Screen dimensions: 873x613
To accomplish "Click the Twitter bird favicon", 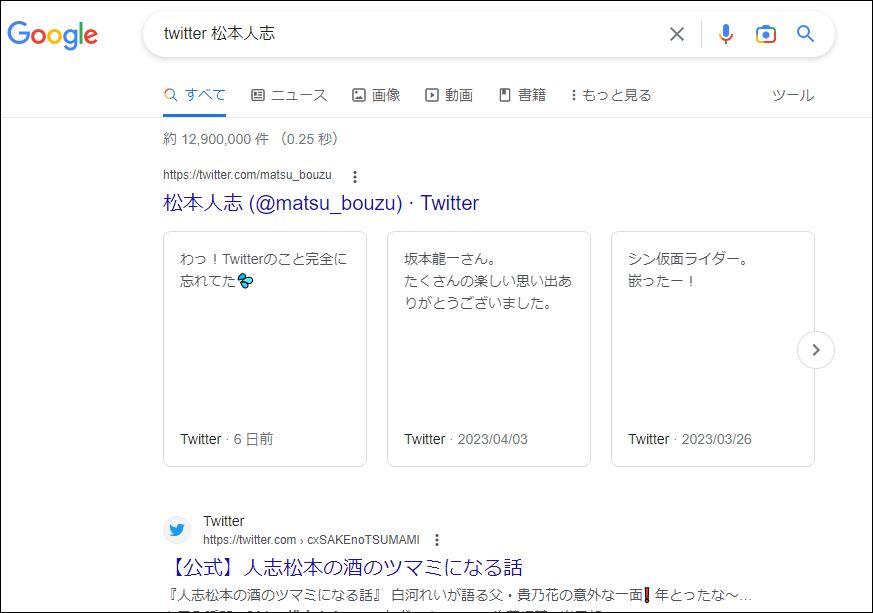I will click(176, 529).
